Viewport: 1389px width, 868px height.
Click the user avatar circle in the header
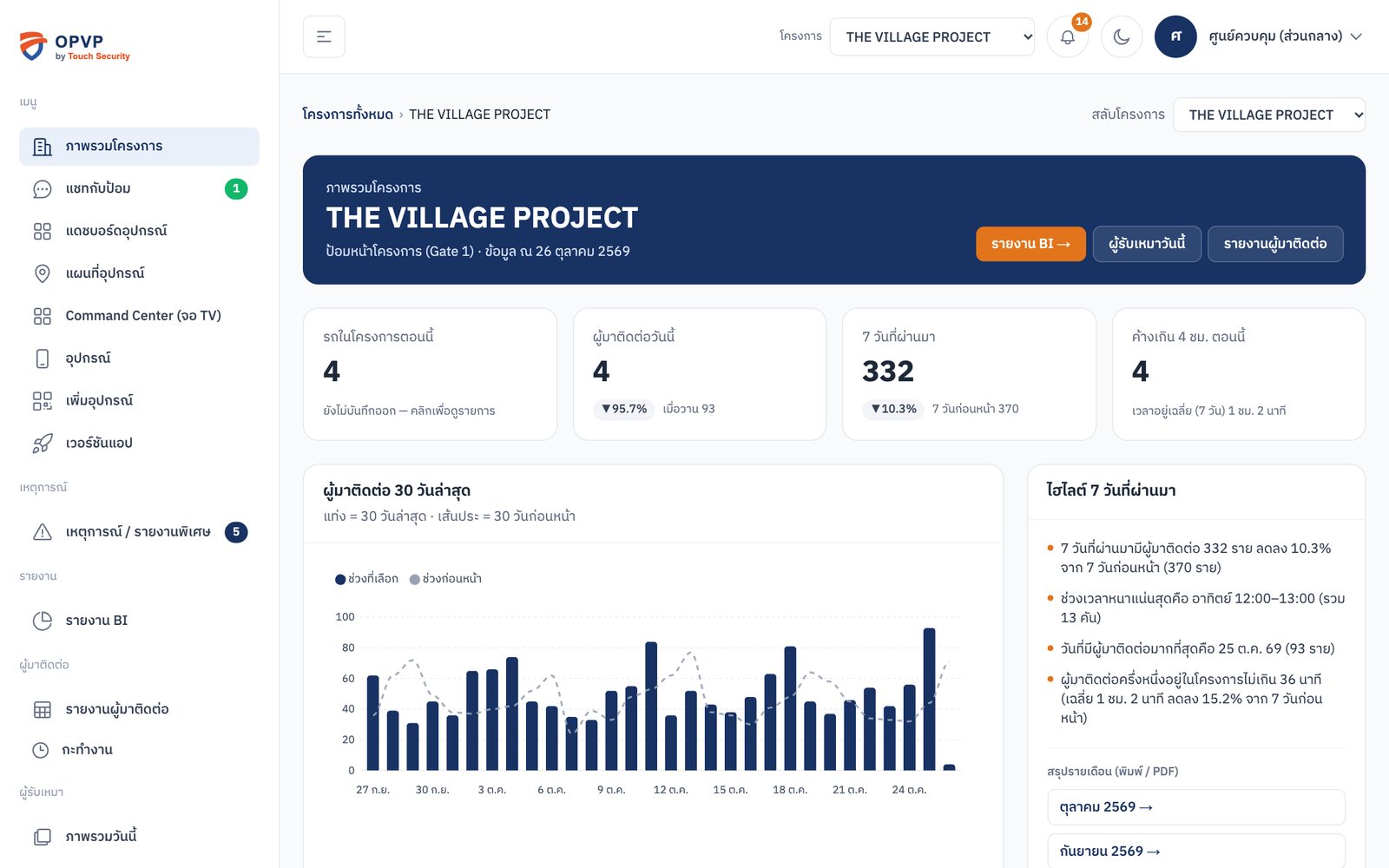click(1175, 36)
